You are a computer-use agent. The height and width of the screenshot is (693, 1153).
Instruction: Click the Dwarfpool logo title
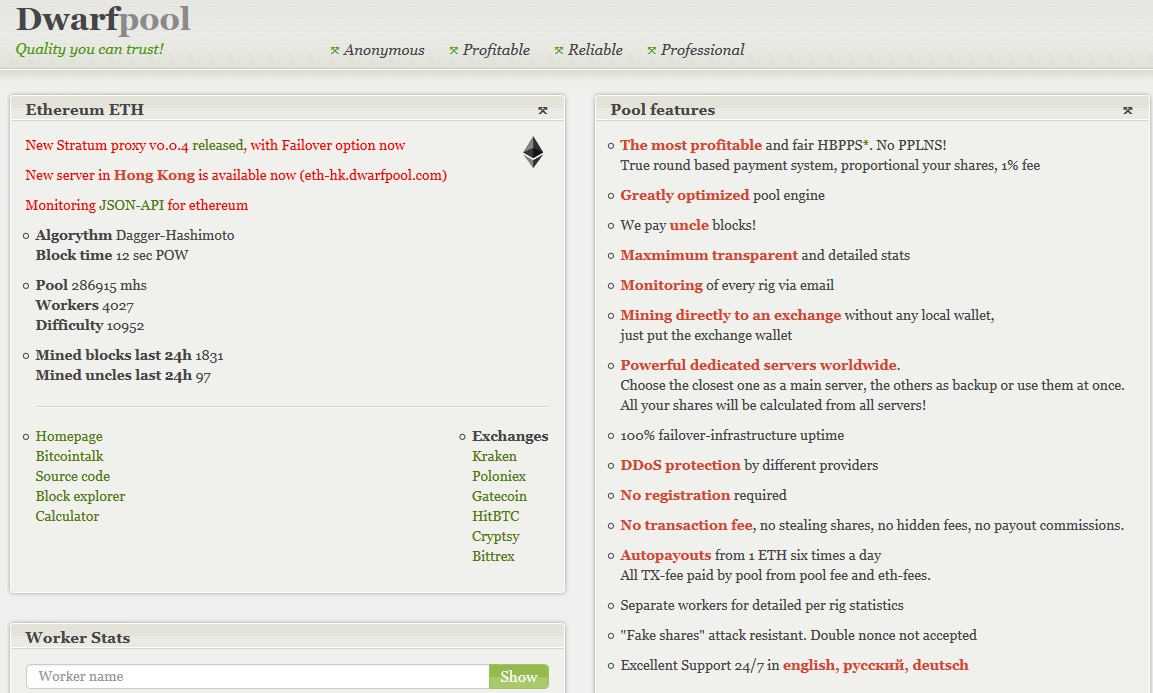pyautogui.click(x=104, y=19)
